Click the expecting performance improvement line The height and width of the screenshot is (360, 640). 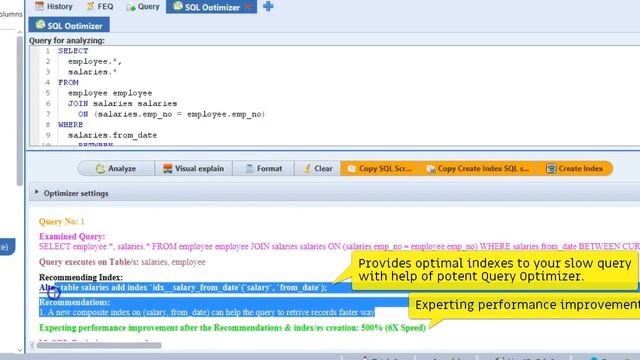232,328
